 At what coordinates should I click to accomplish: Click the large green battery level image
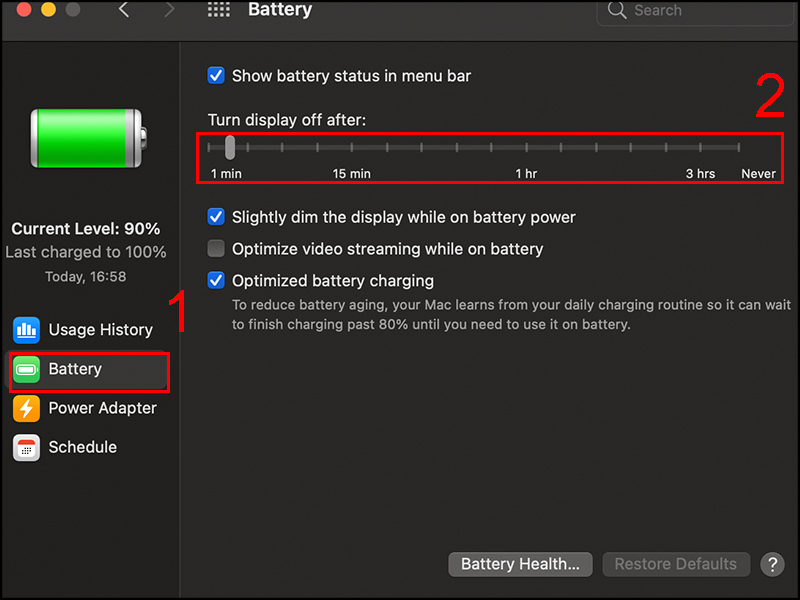pyautogui.click(x=89, y=138)
